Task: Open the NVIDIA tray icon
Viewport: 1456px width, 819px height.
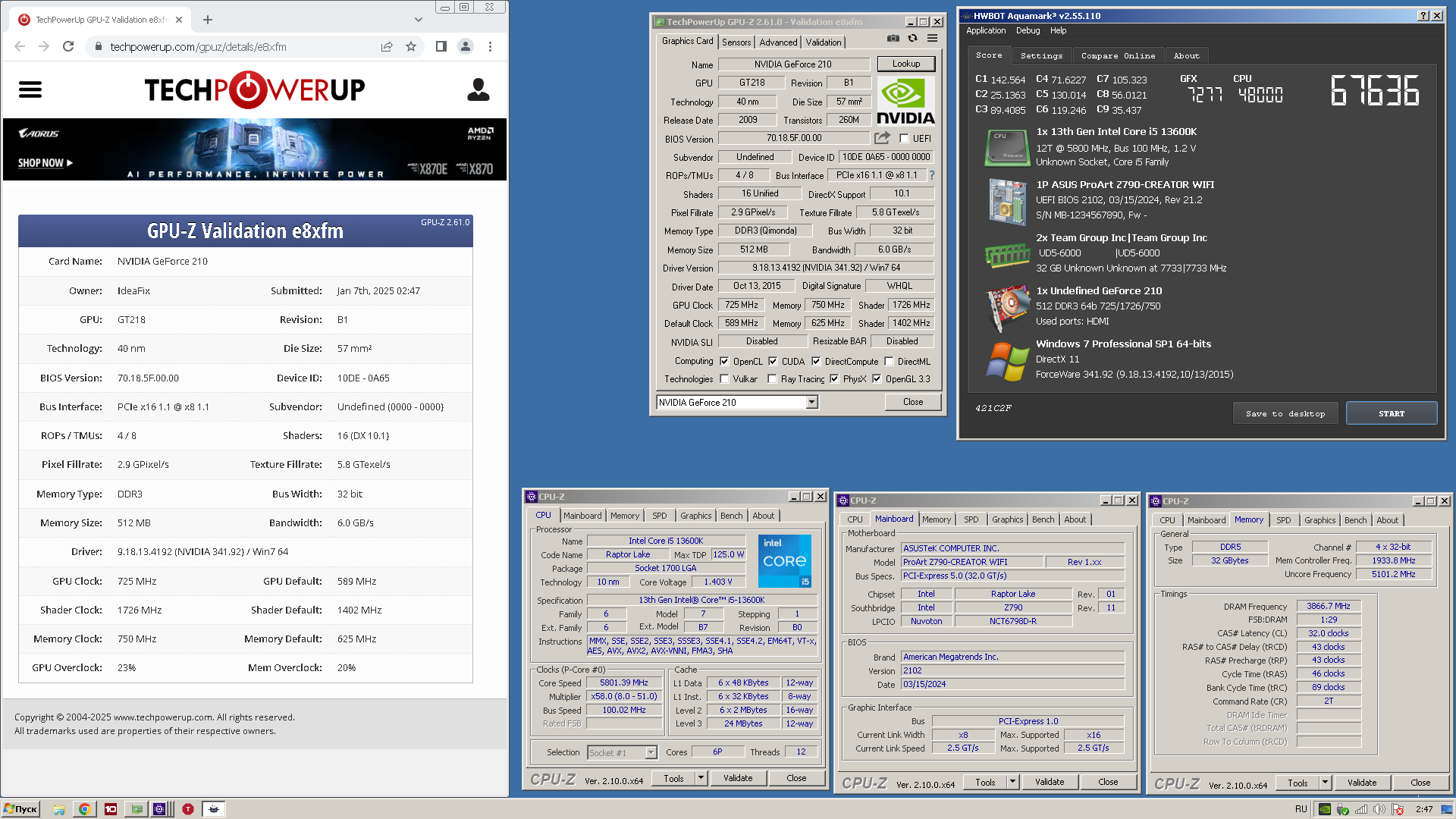Action: tap(1324, 809)
